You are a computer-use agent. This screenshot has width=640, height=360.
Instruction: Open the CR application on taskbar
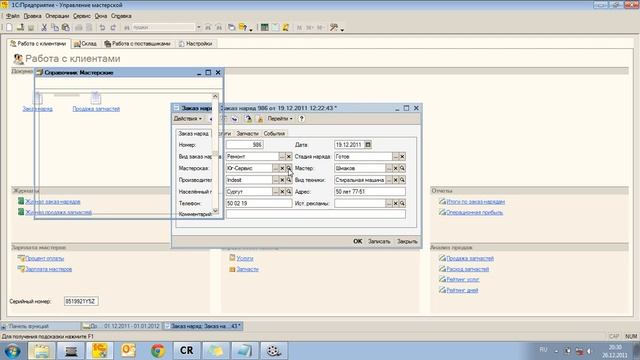(x=187, y=351)
